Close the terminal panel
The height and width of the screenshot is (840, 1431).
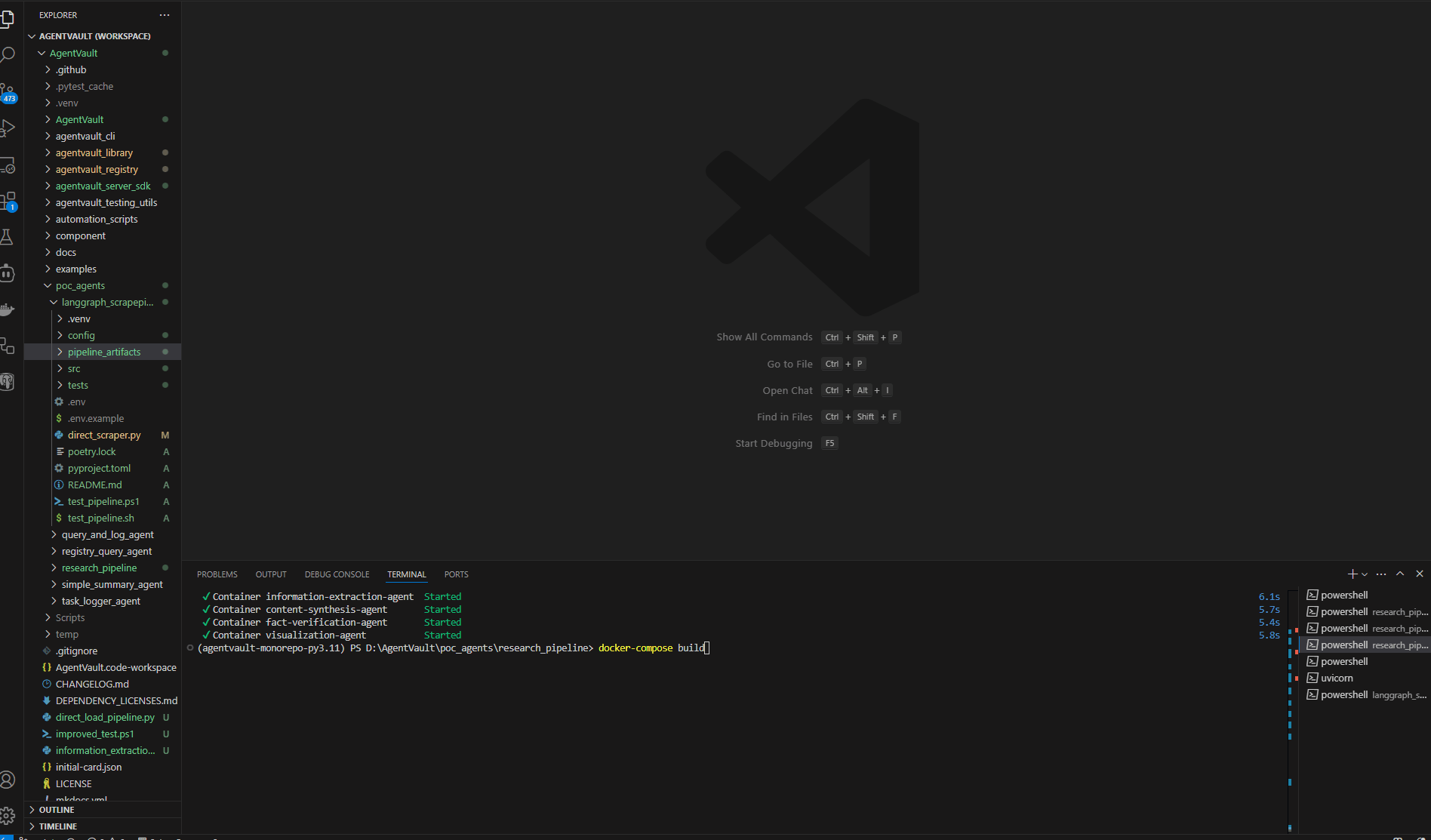point(1420,574)
